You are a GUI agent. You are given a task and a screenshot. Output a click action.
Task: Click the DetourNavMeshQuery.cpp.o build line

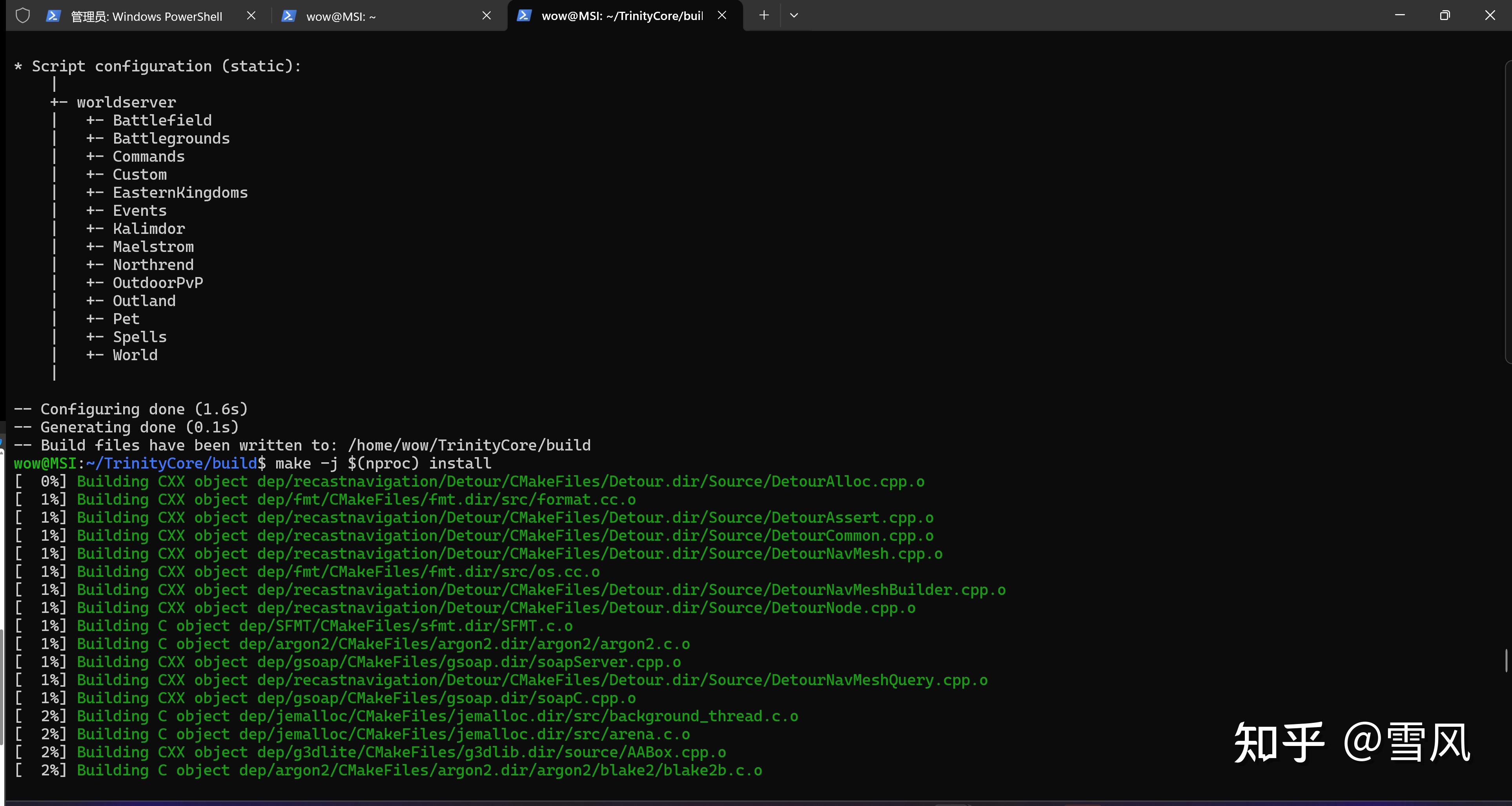(501, 680)
